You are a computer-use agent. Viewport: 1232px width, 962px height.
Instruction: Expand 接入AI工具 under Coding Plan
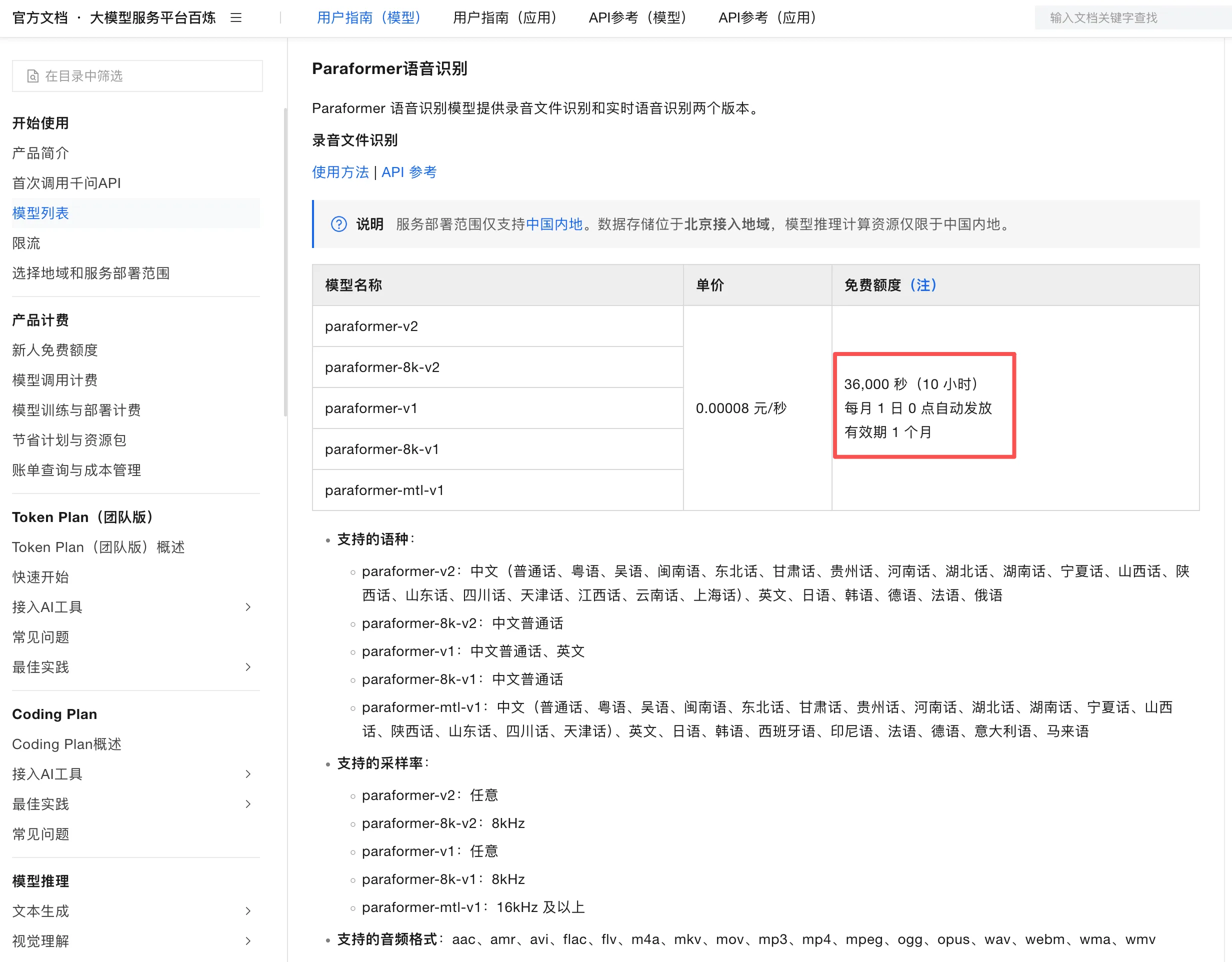coord(247,774)
